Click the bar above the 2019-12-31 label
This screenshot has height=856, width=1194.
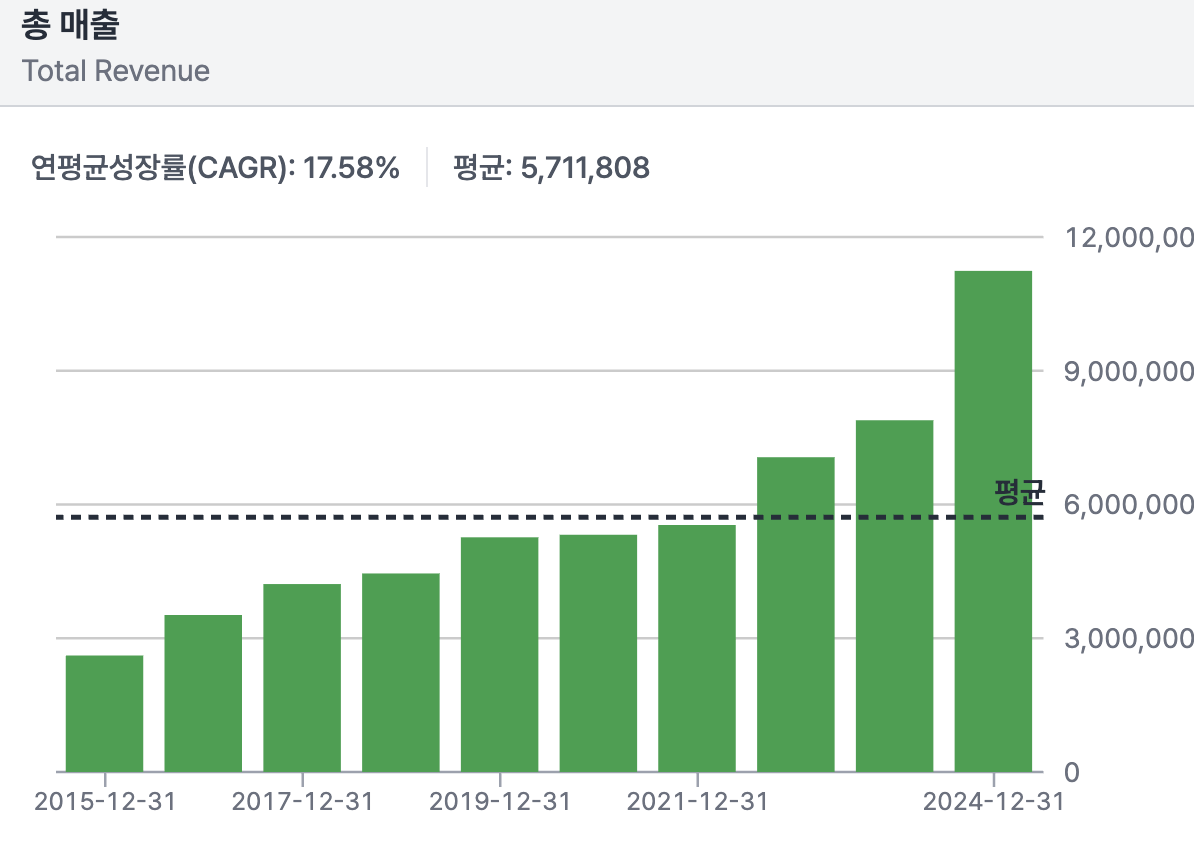[499, 654]
